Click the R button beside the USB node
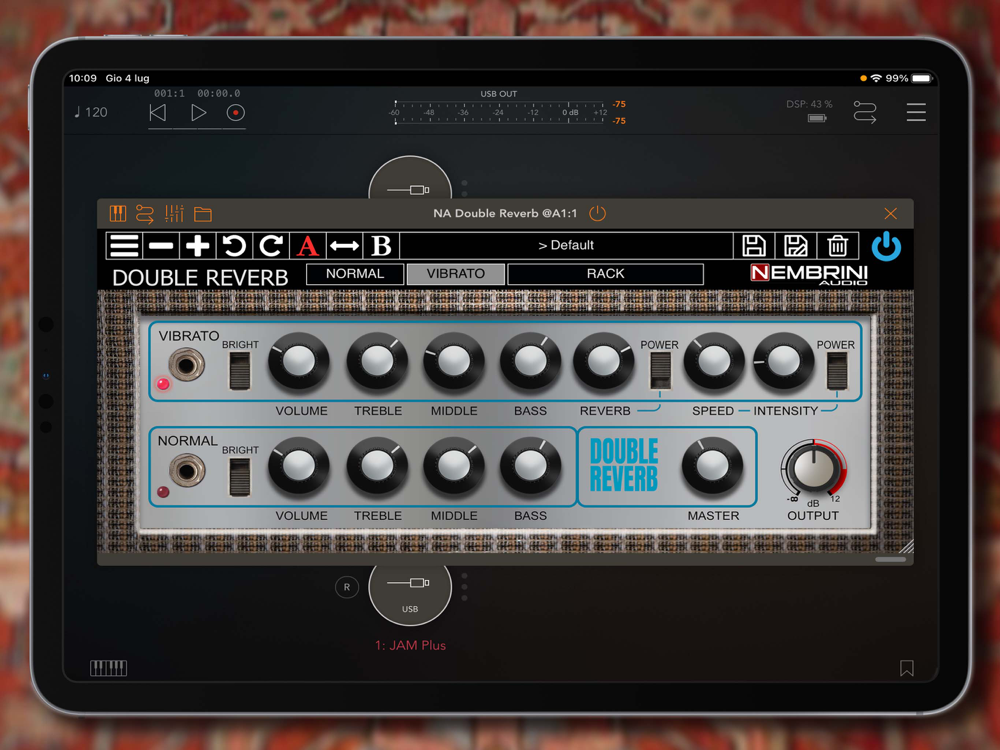 346,587
